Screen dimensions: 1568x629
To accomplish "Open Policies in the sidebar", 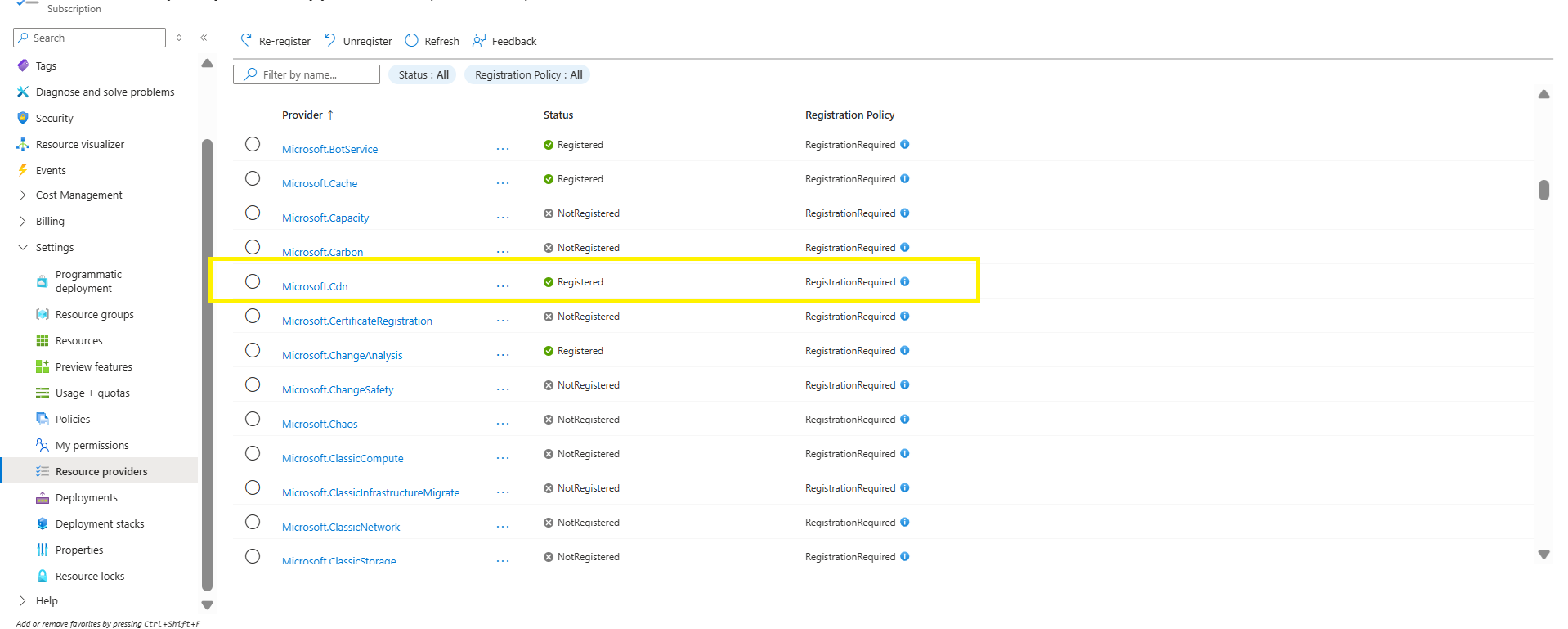I will [73, 419].
